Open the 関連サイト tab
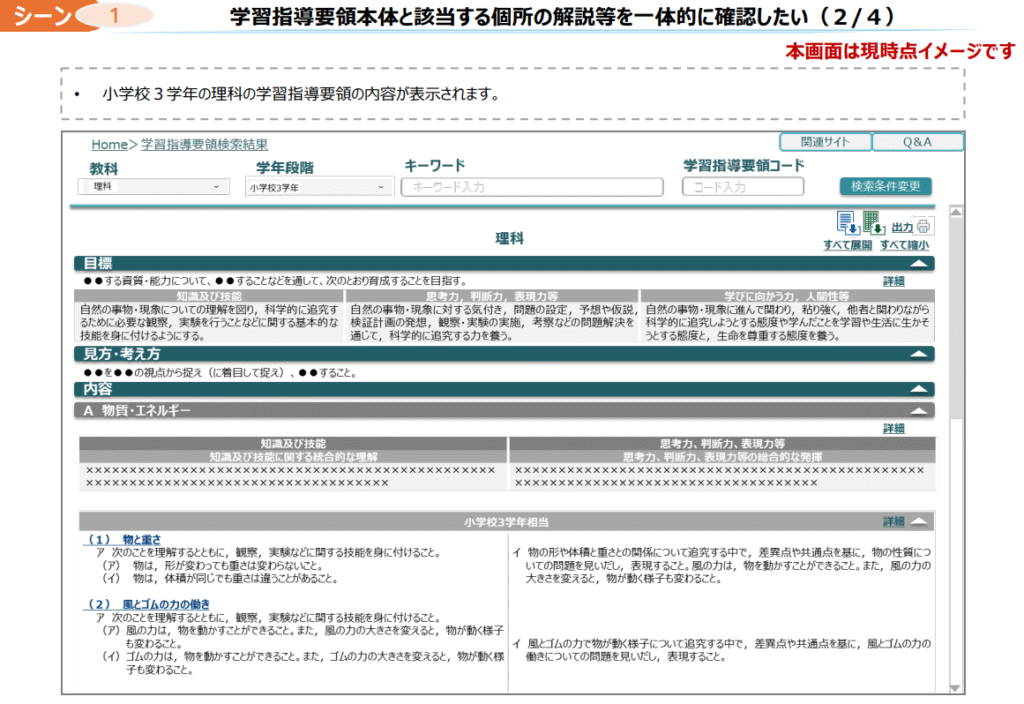1024x704 pixels. pos(825,142)
